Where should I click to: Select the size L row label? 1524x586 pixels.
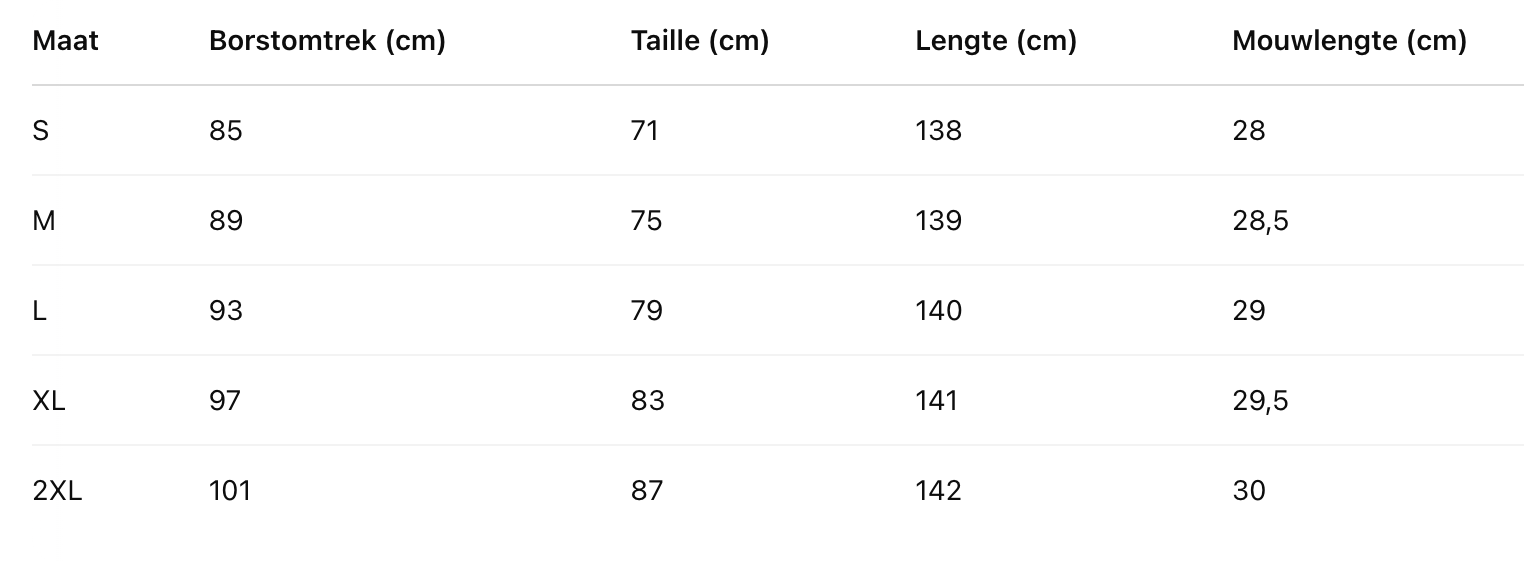click(x=40, y=311)
